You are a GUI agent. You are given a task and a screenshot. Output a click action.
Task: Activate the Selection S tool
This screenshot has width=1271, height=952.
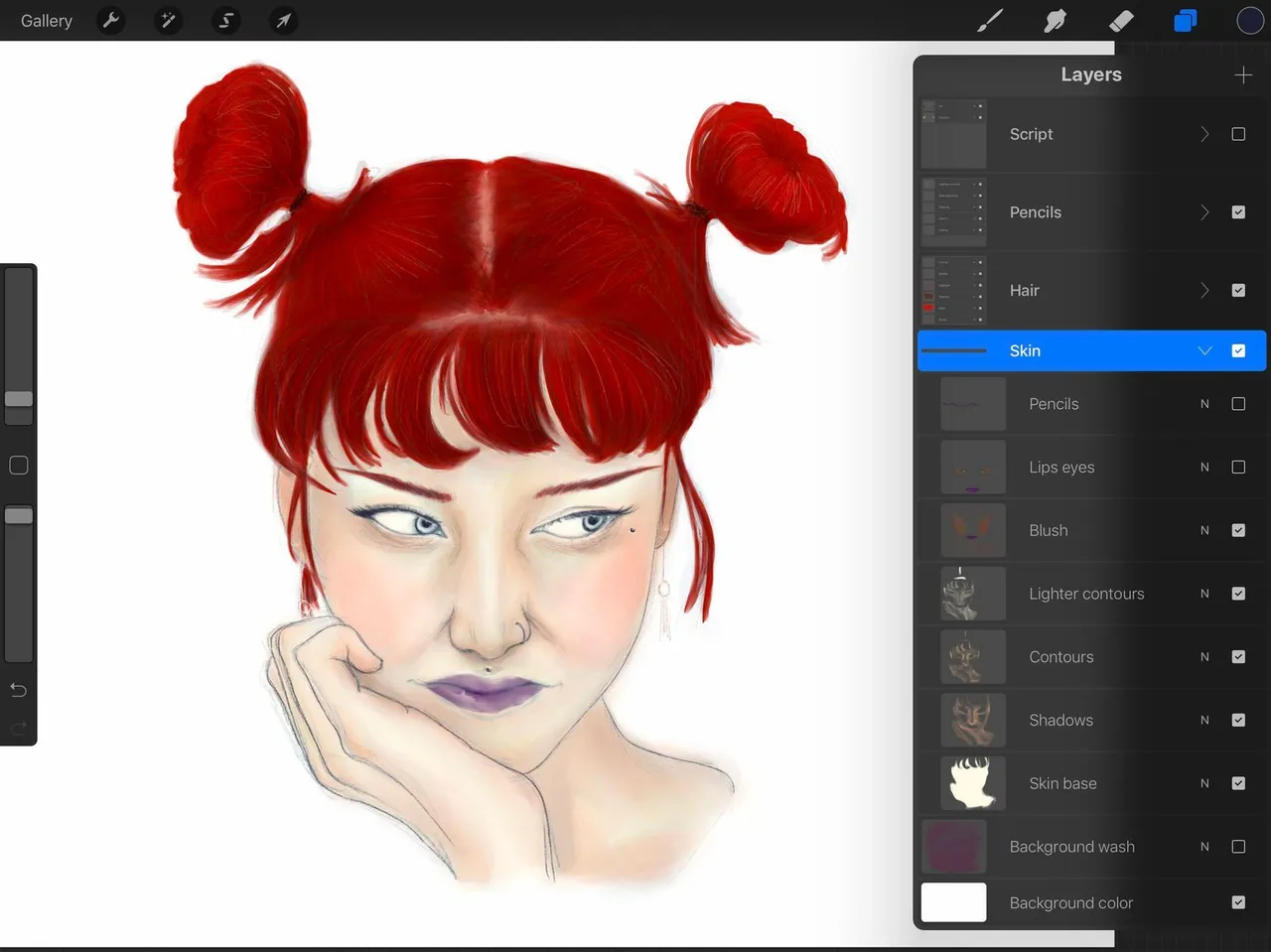pyautogui.click(x=226, y=21)
